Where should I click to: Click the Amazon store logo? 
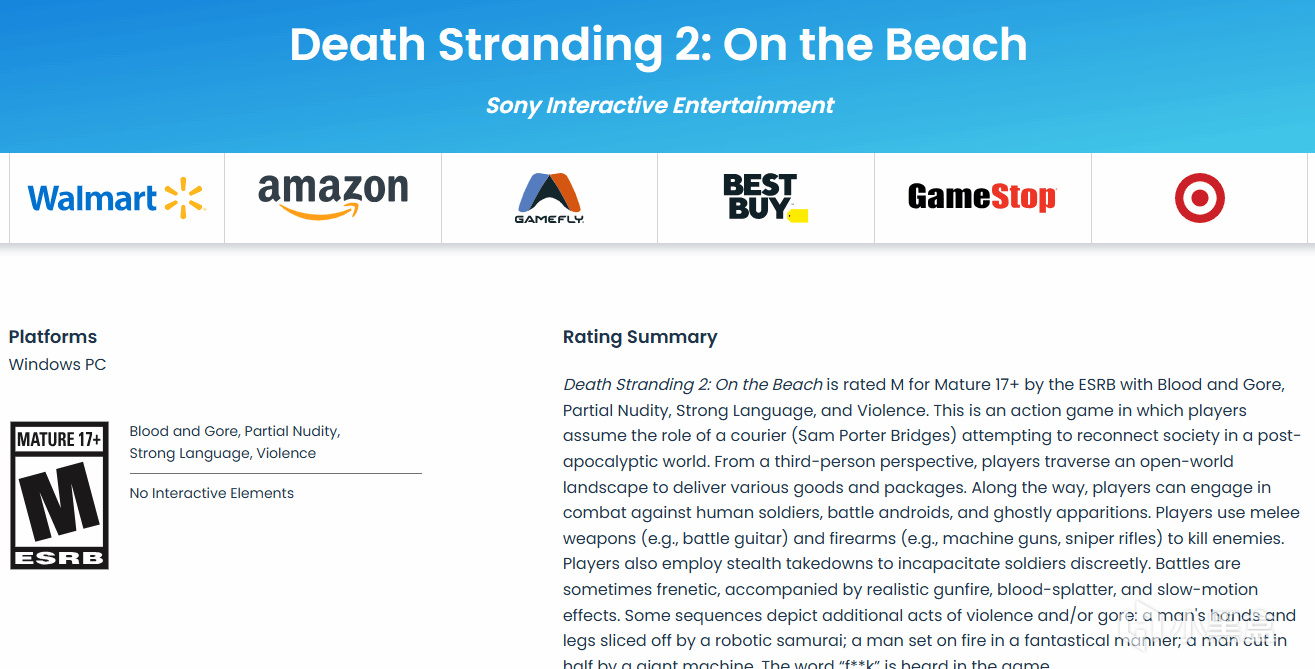333,196
